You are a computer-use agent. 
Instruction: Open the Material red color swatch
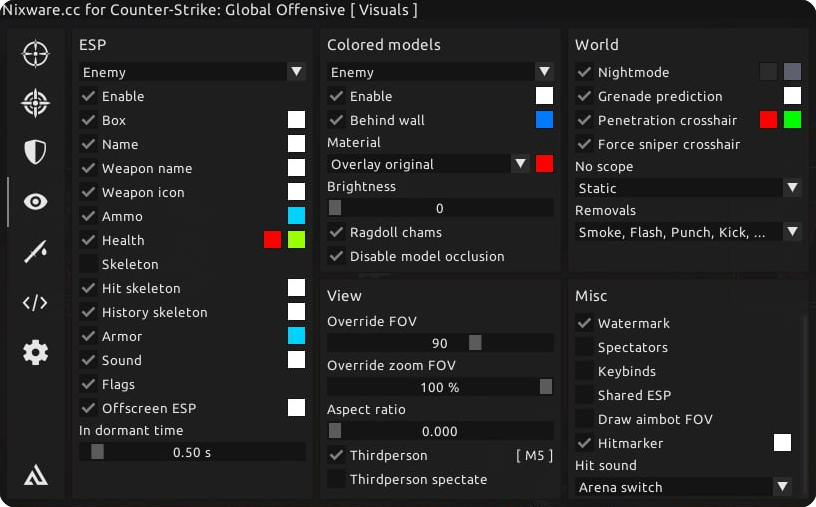coord(544,164)
